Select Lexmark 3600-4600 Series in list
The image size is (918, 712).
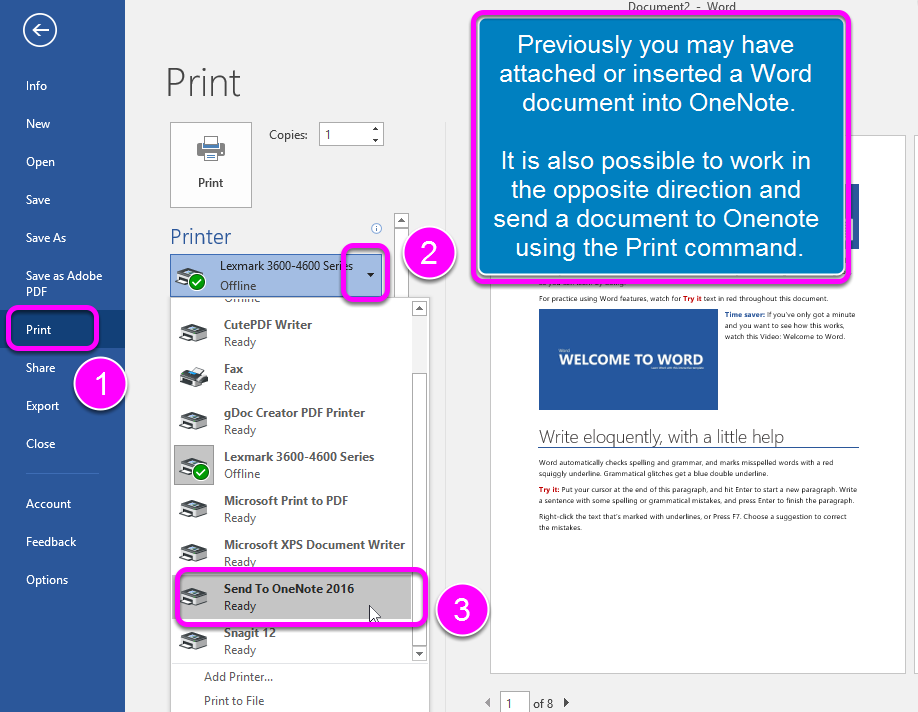(292, 465)
